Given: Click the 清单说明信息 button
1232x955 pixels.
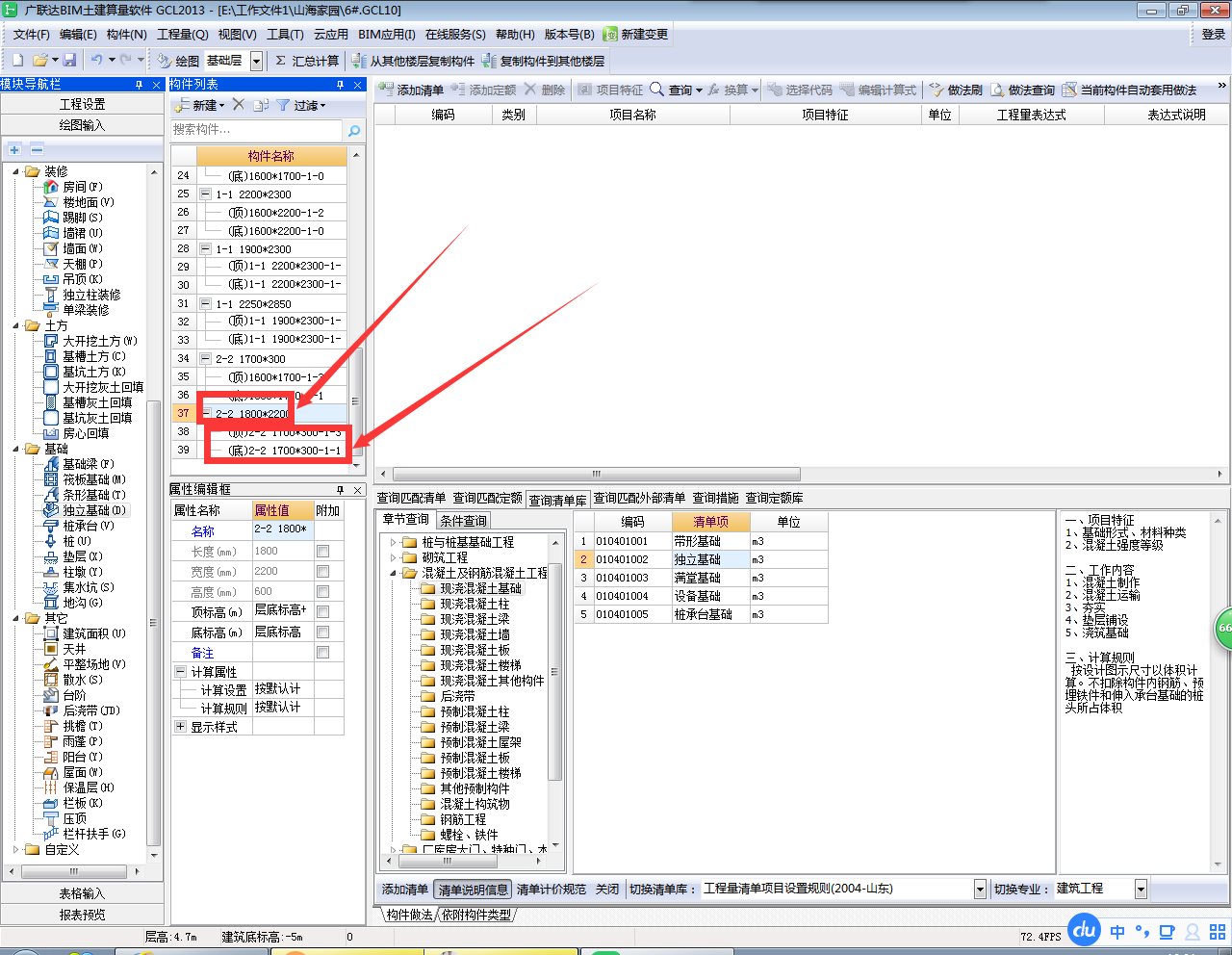Looking at the screenshot, I should tap(473, 890).
